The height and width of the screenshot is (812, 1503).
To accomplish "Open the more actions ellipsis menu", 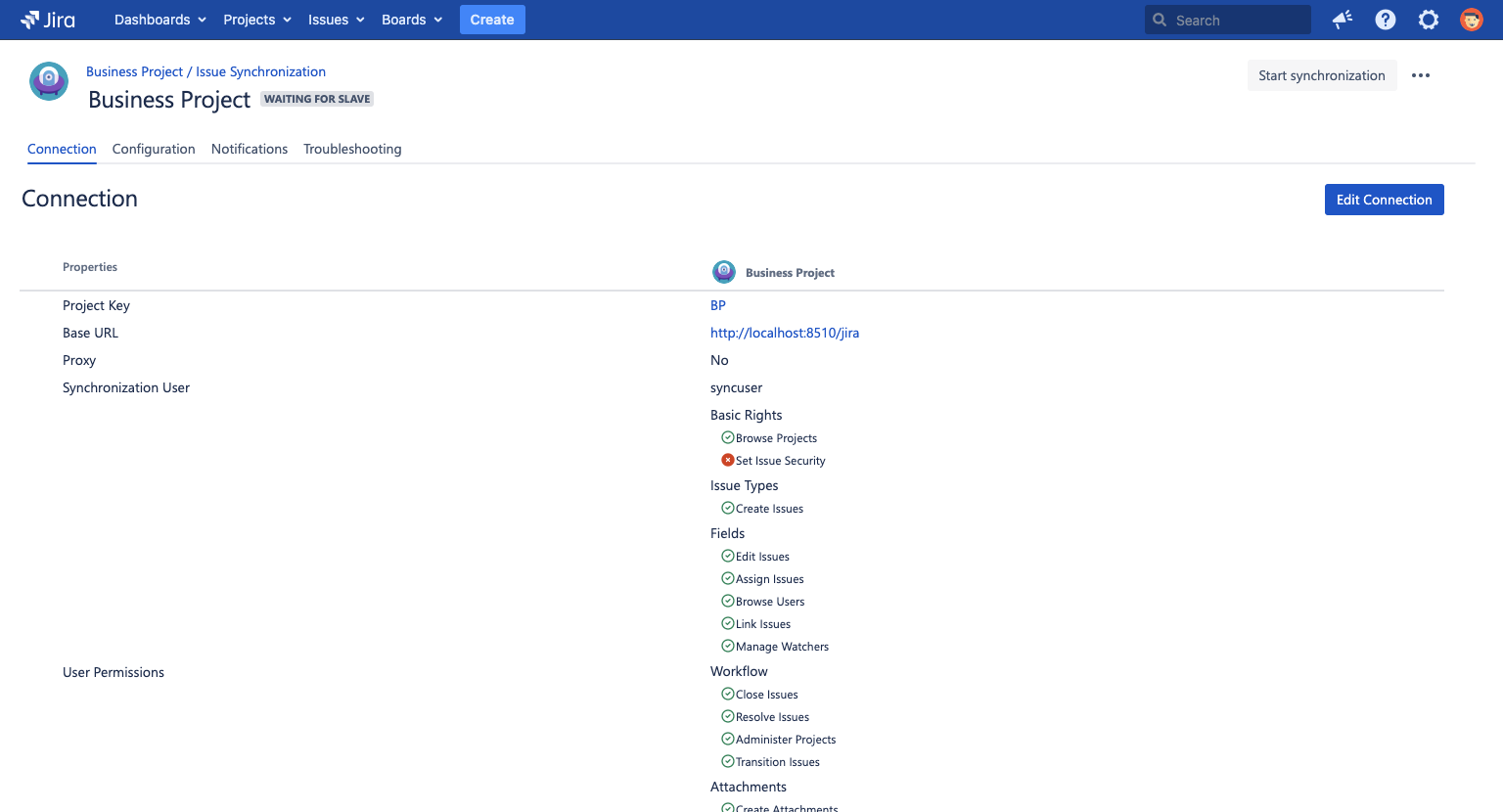I will coord(1421,75).
